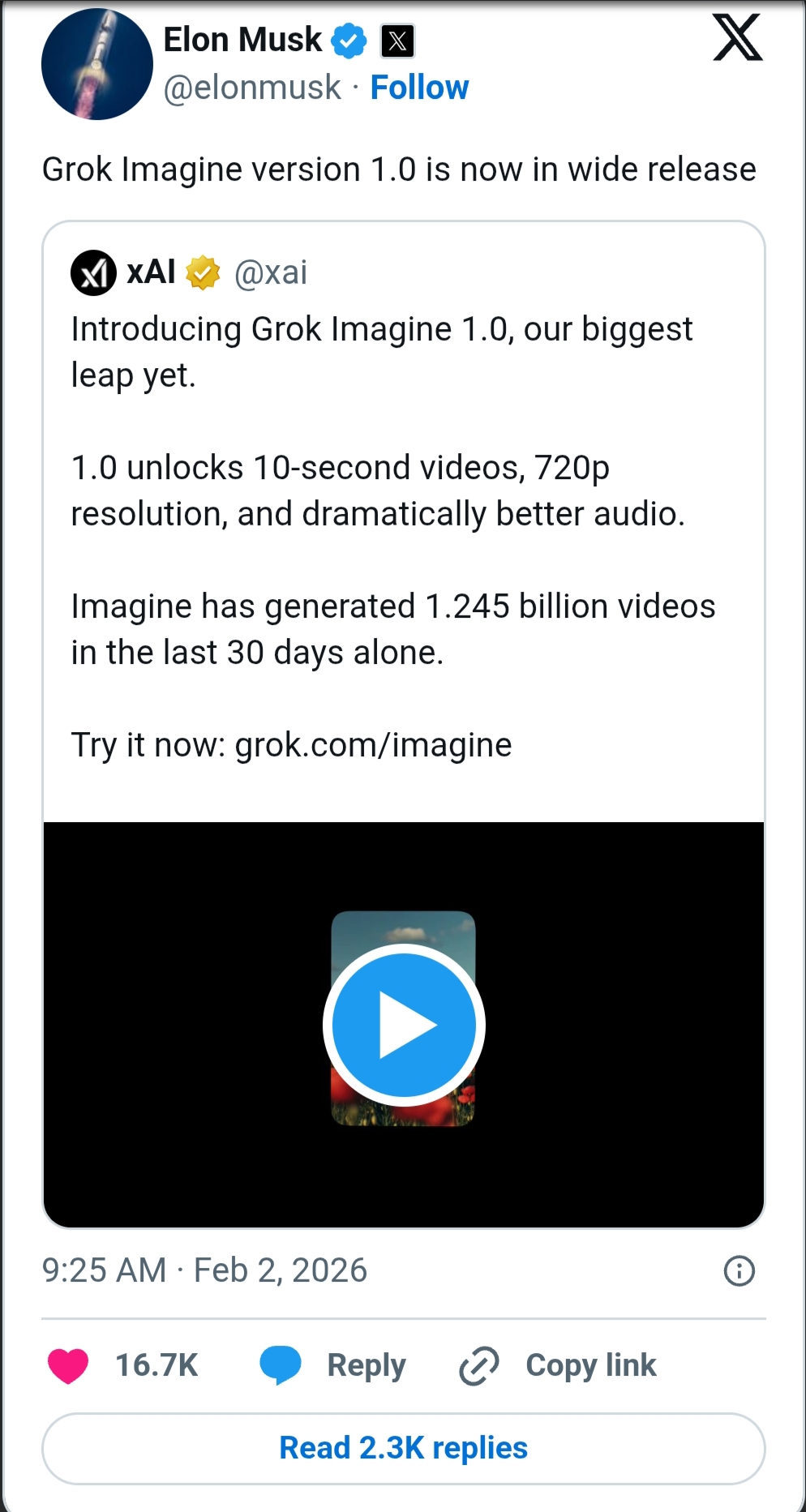This screenshot has height=1512, width=806.
Task: Open the tweet timestamp Feb 2, 2026
Action: 205,1270
